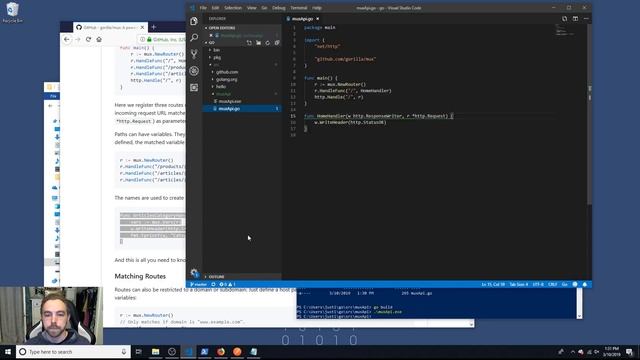The image size is (640, 360).
Task: Click the minimap code preview
Action: tap(564, 30)
